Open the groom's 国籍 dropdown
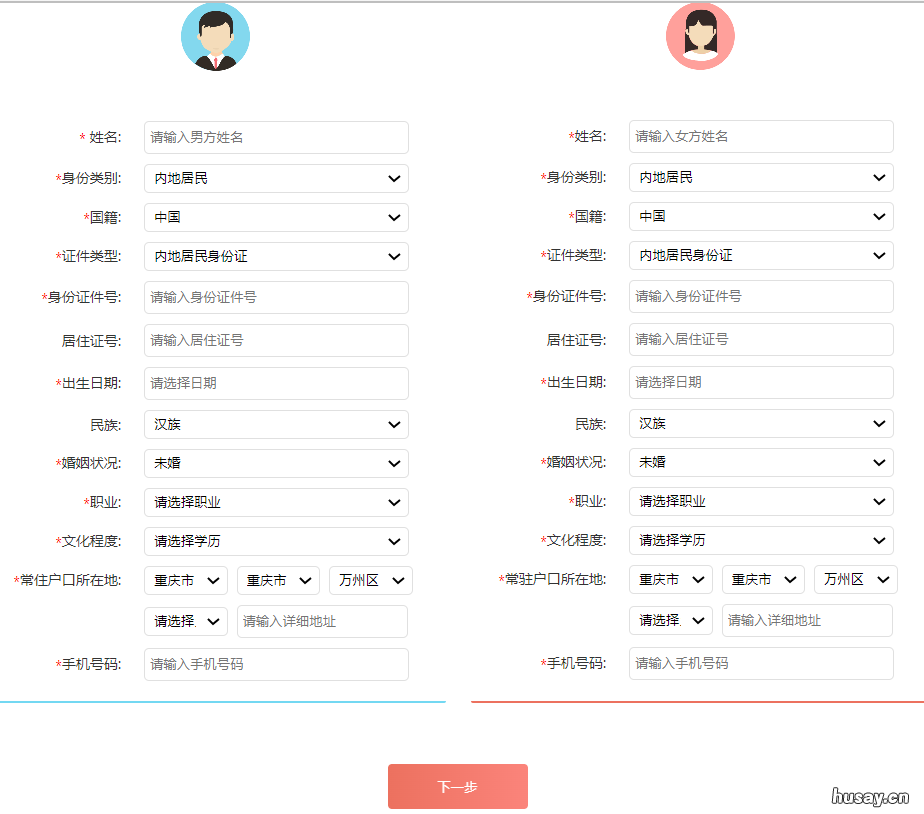 tap(276, 217)
